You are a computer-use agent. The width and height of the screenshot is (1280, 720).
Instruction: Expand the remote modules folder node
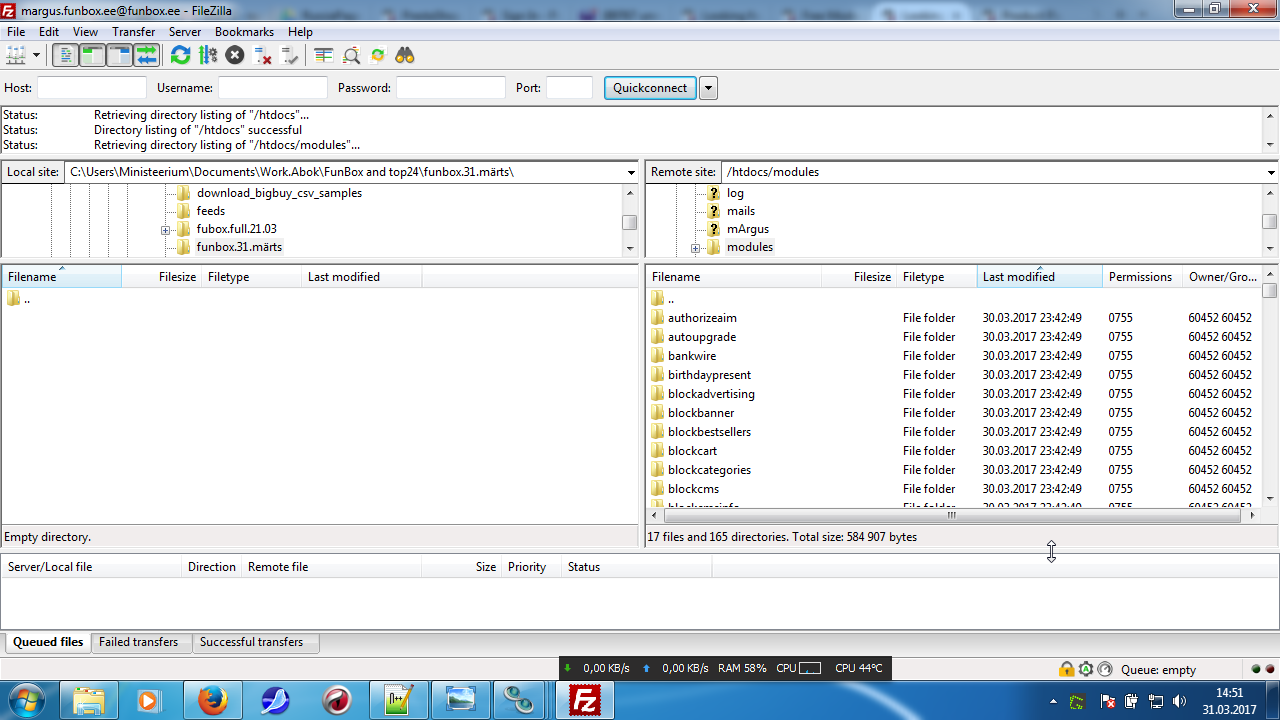coord(696,248)
